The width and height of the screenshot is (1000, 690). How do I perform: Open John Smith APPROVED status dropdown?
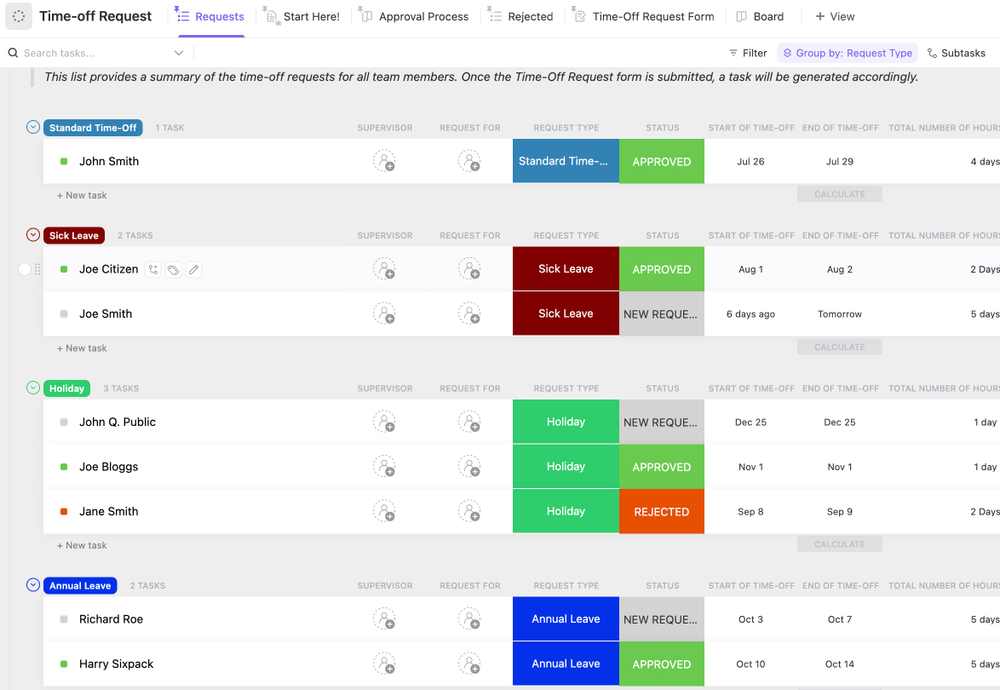pyautogui.click(x=661, y=161)
